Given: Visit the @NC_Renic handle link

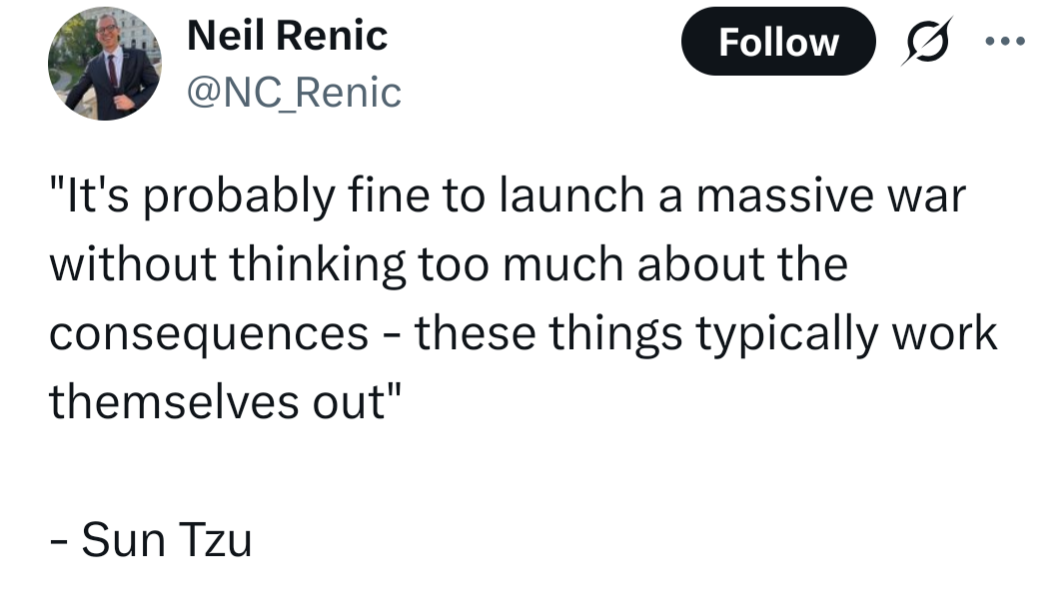Looking at the screenshot, I should [294, 93].
